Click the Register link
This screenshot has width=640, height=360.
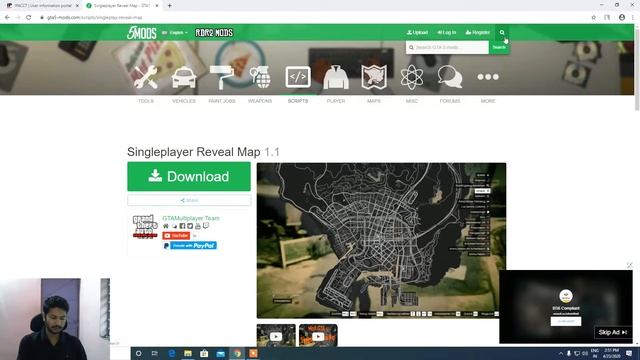478,32
